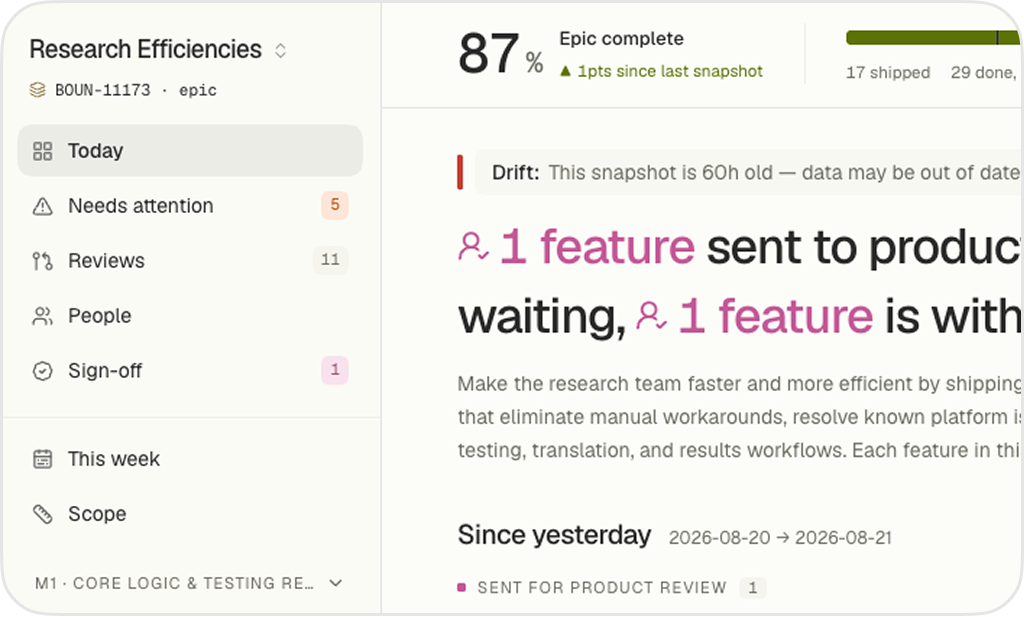This screenshot has width=1024, height=617.
Task: Click the Scope ruler icon
Action: pyautogui.click(x=42, y=514)
